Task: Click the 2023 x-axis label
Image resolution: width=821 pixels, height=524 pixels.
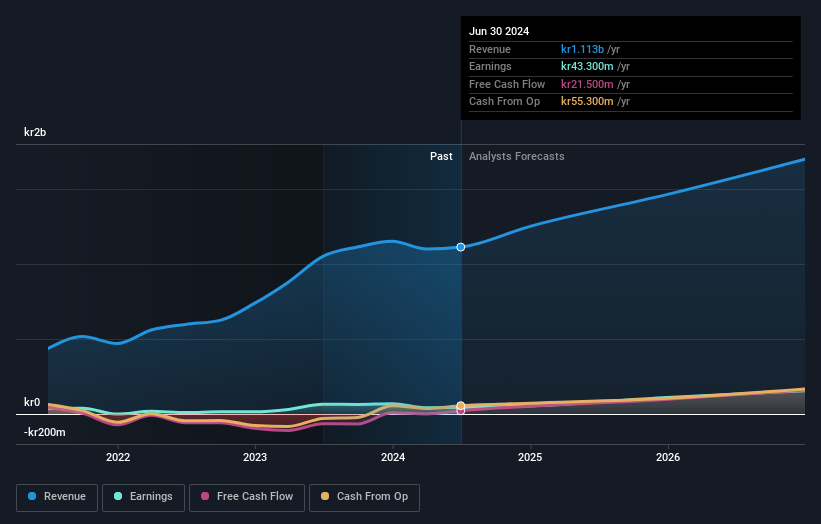Action: (255, 457)
